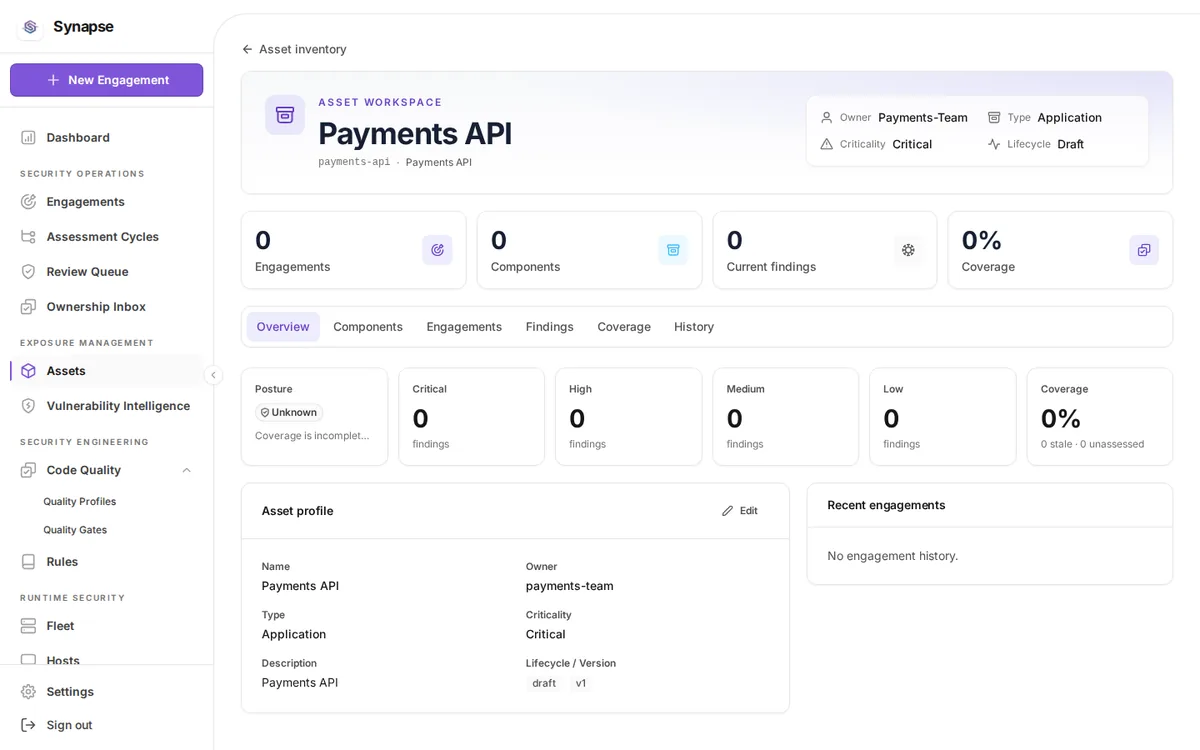Viewport: 1200px width, 750px height.
Task: Click the owner icon in the header
Action: 826,117
